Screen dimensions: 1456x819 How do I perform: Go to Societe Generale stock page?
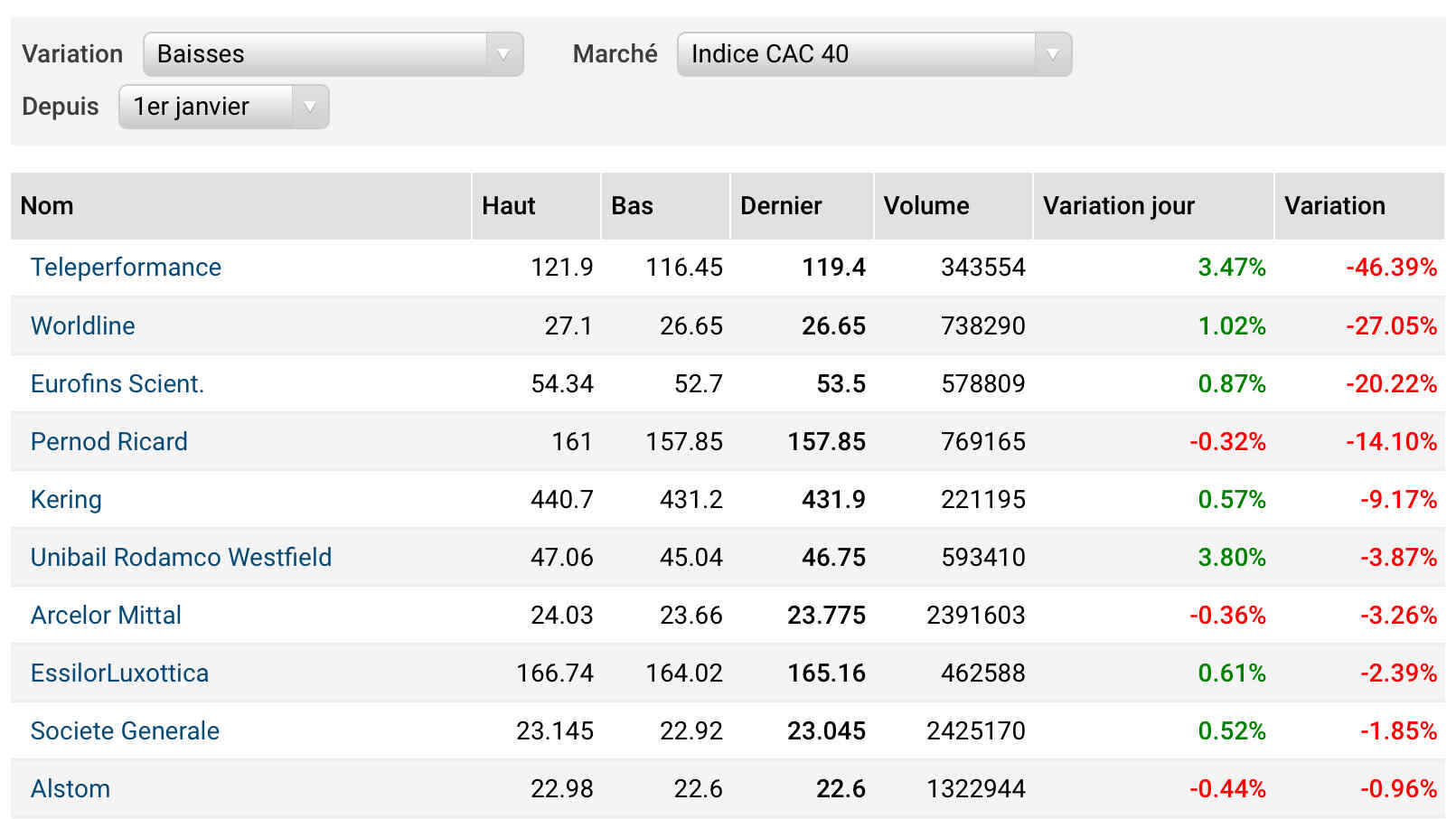point(125,730)
